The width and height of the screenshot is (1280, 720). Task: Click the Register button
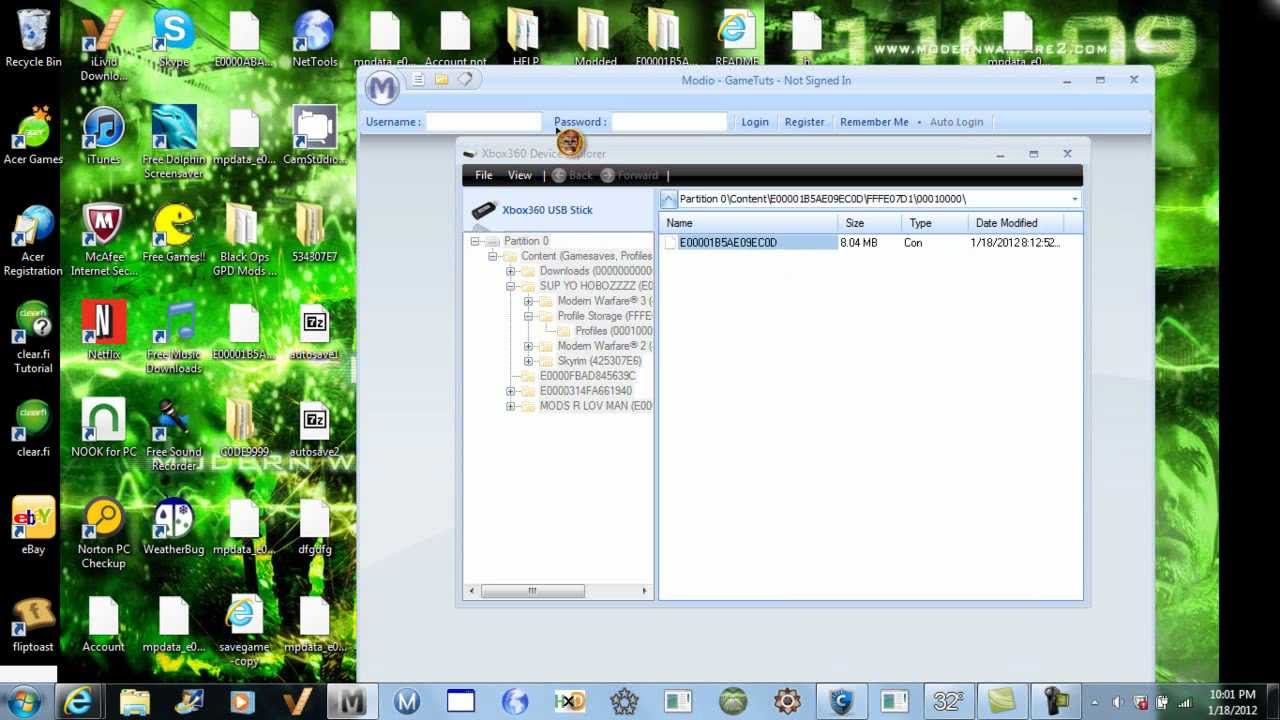coord(804,122)
